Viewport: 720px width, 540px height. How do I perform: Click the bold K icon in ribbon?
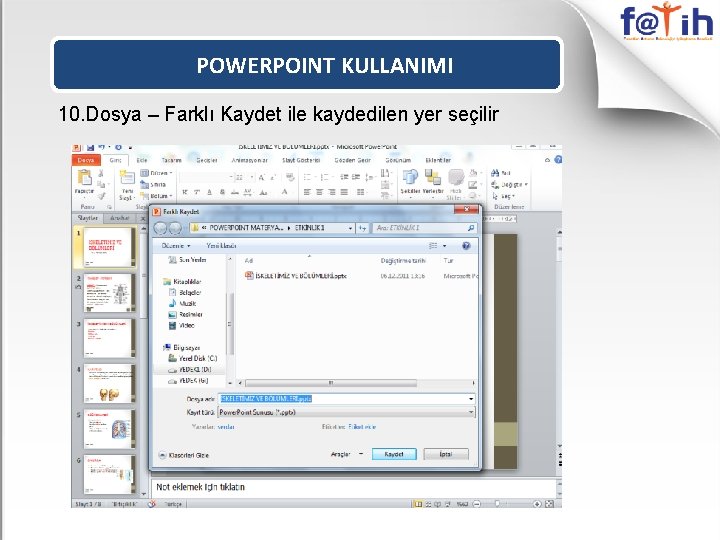[185, 192]
